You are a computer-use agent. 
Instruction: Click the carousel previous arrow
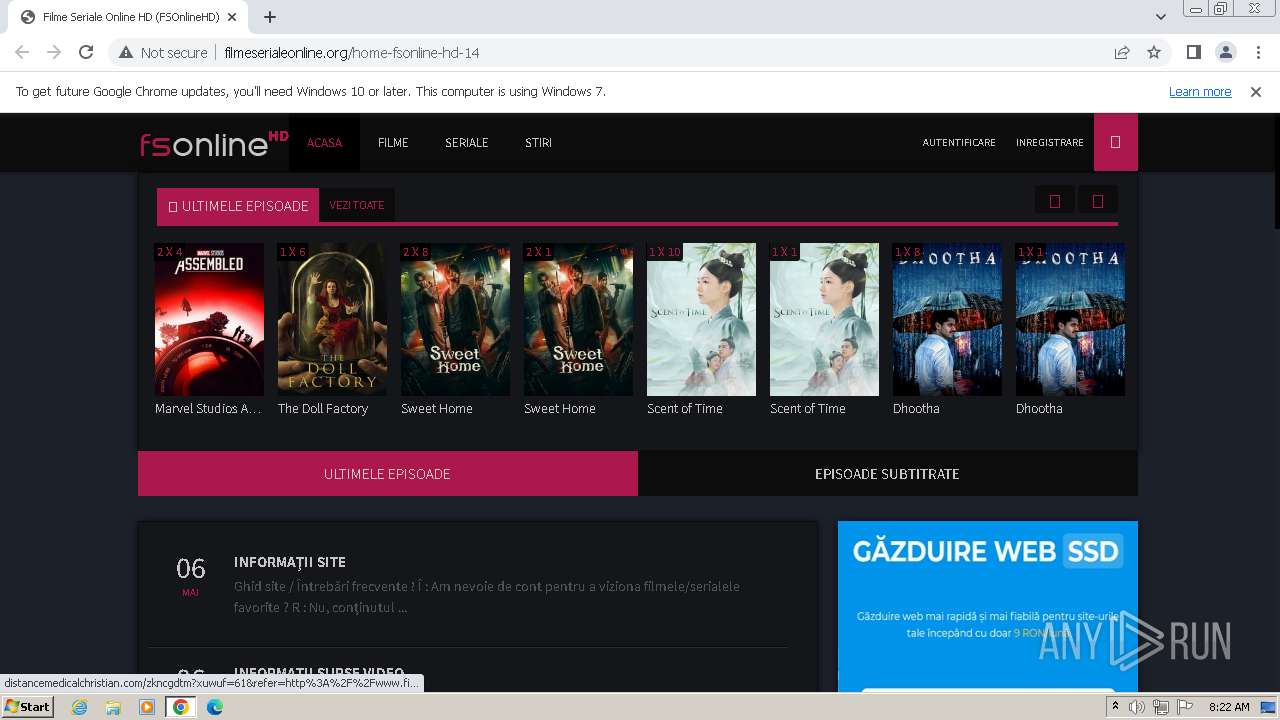[x=1055, y=201]
